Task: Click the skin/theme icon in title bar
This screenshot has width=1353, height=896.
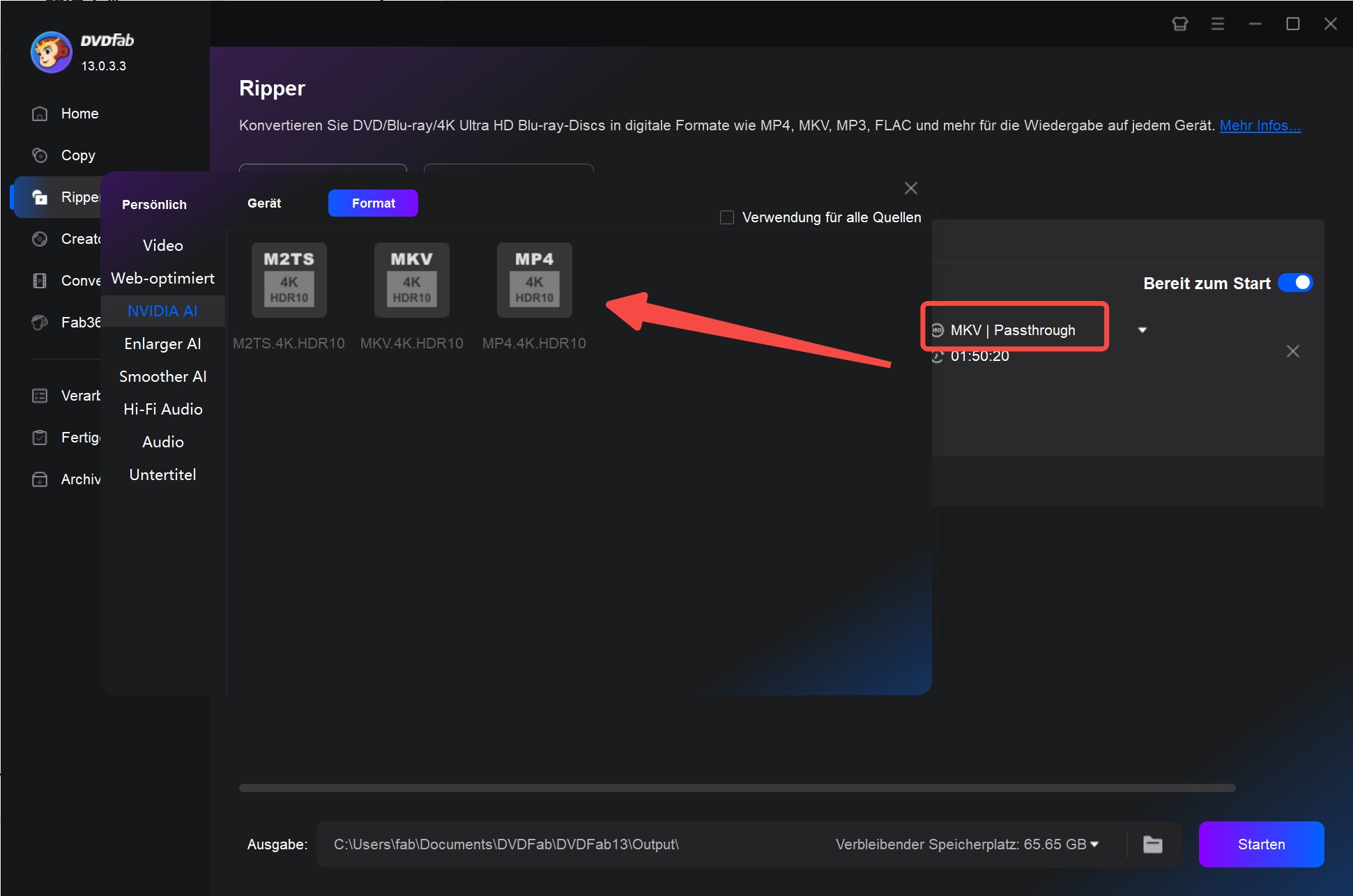Action: (1179, 24)
